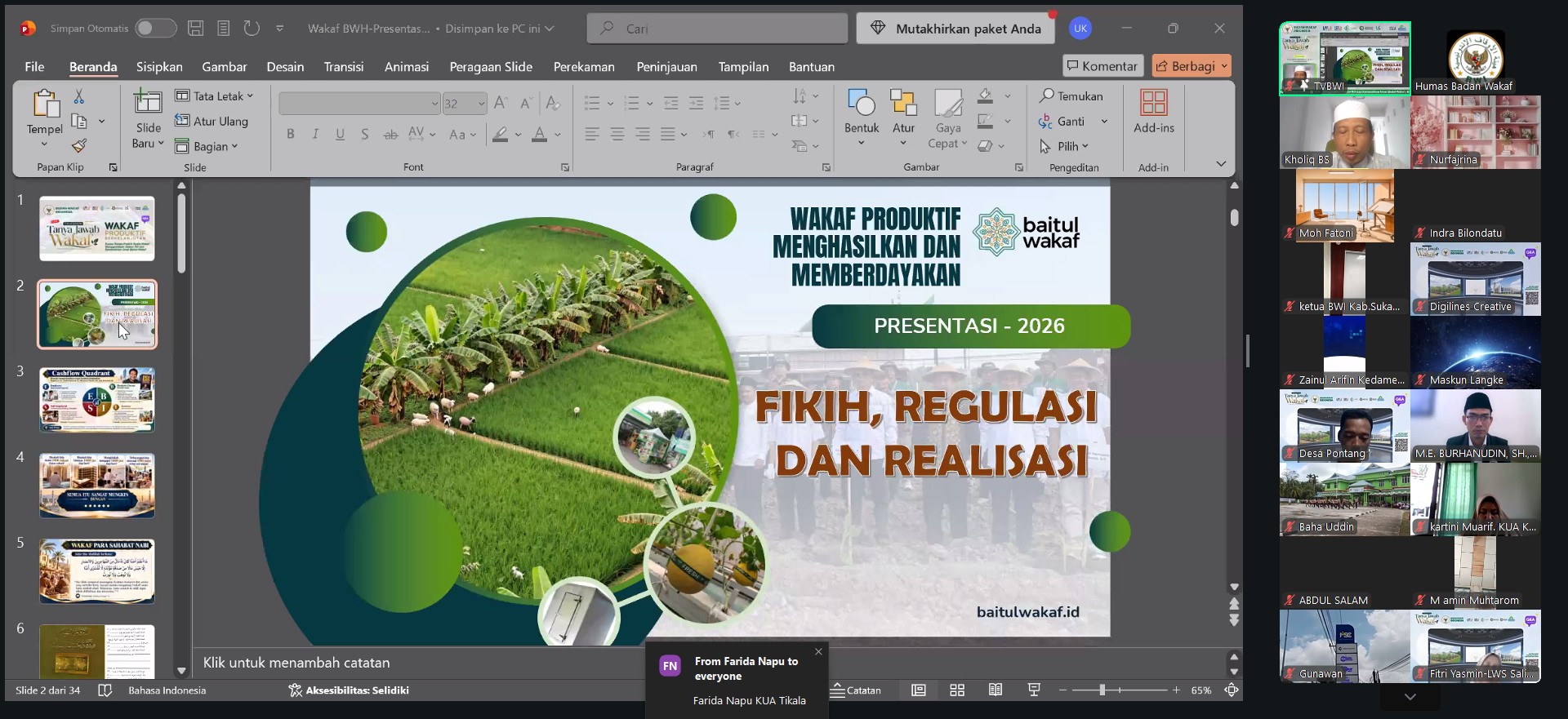Open the reading view icon
The width and height of the screenshot is (1568, 719).
point(996,690)
